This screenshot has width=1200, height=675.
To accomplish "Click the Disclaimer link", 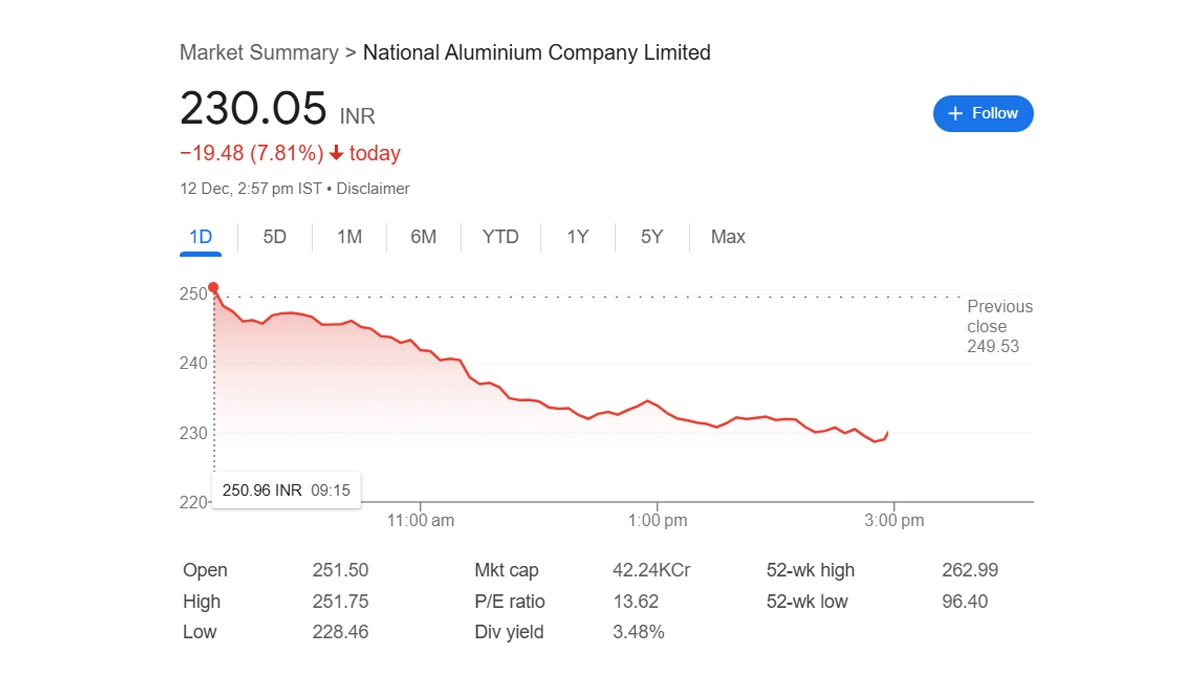I will (x=373, y=189).
